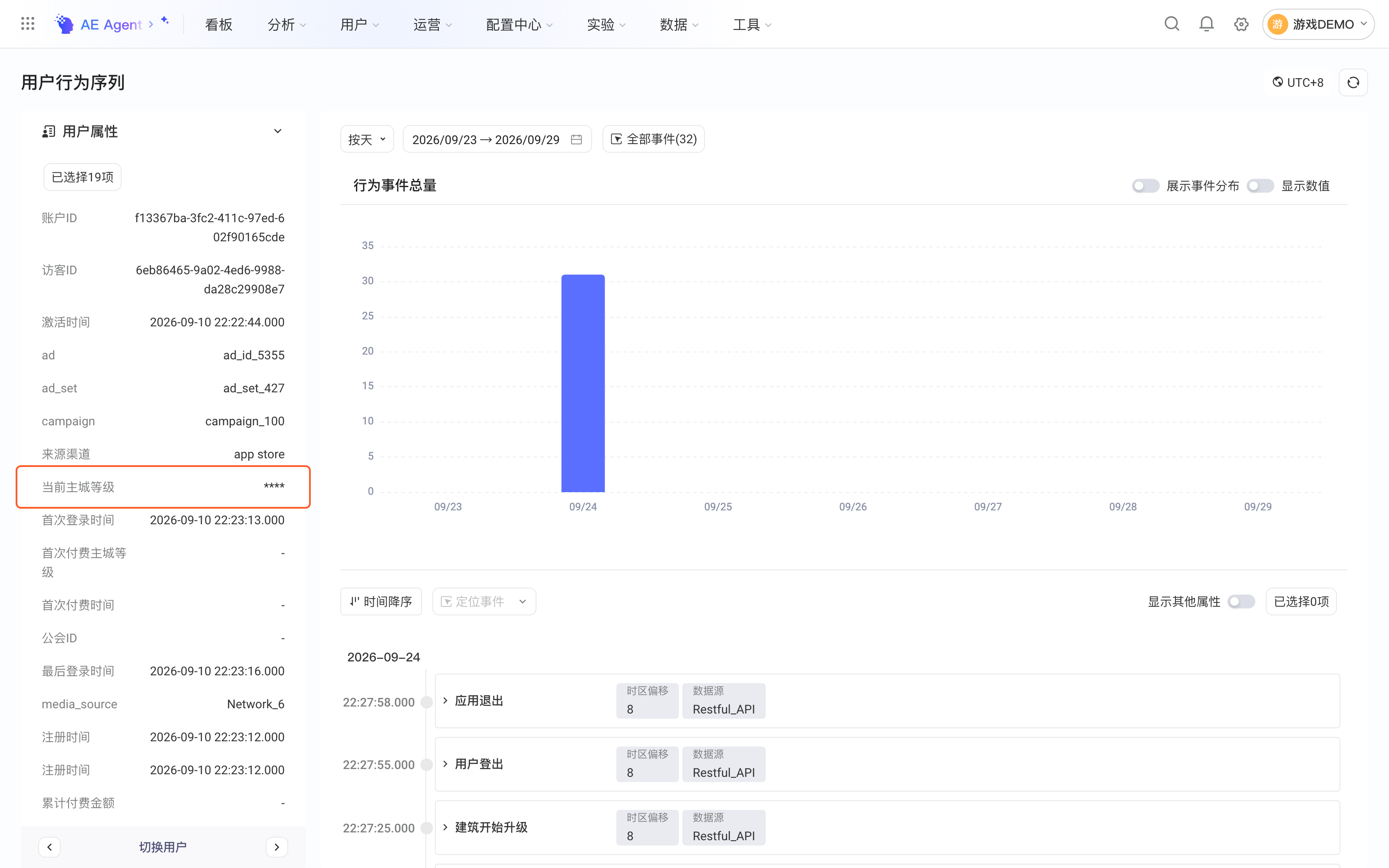Click the refresh icon button
This screenshot has height=868, width=1389.
click(1353, 82)
